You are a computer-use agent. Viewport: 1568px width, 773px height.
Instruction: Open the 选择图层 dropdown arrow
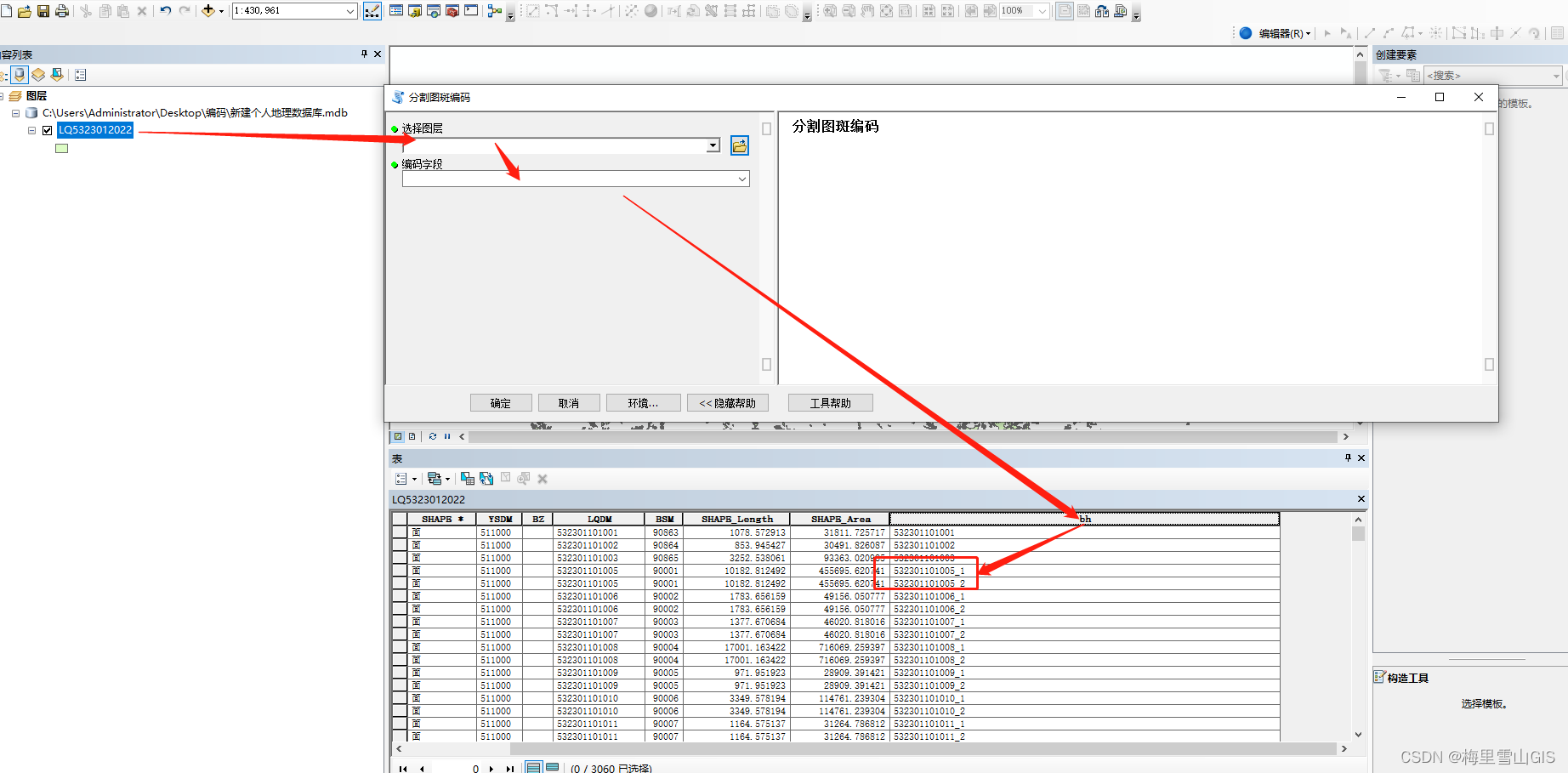pos(713,145)
